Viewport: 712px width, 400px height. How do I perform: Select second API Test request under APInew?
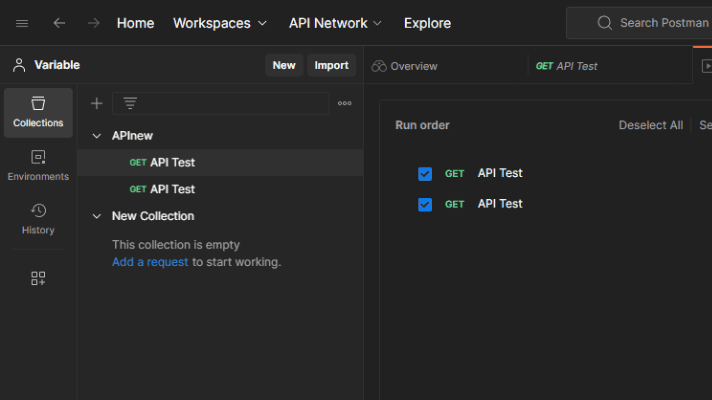coord(220,189)
